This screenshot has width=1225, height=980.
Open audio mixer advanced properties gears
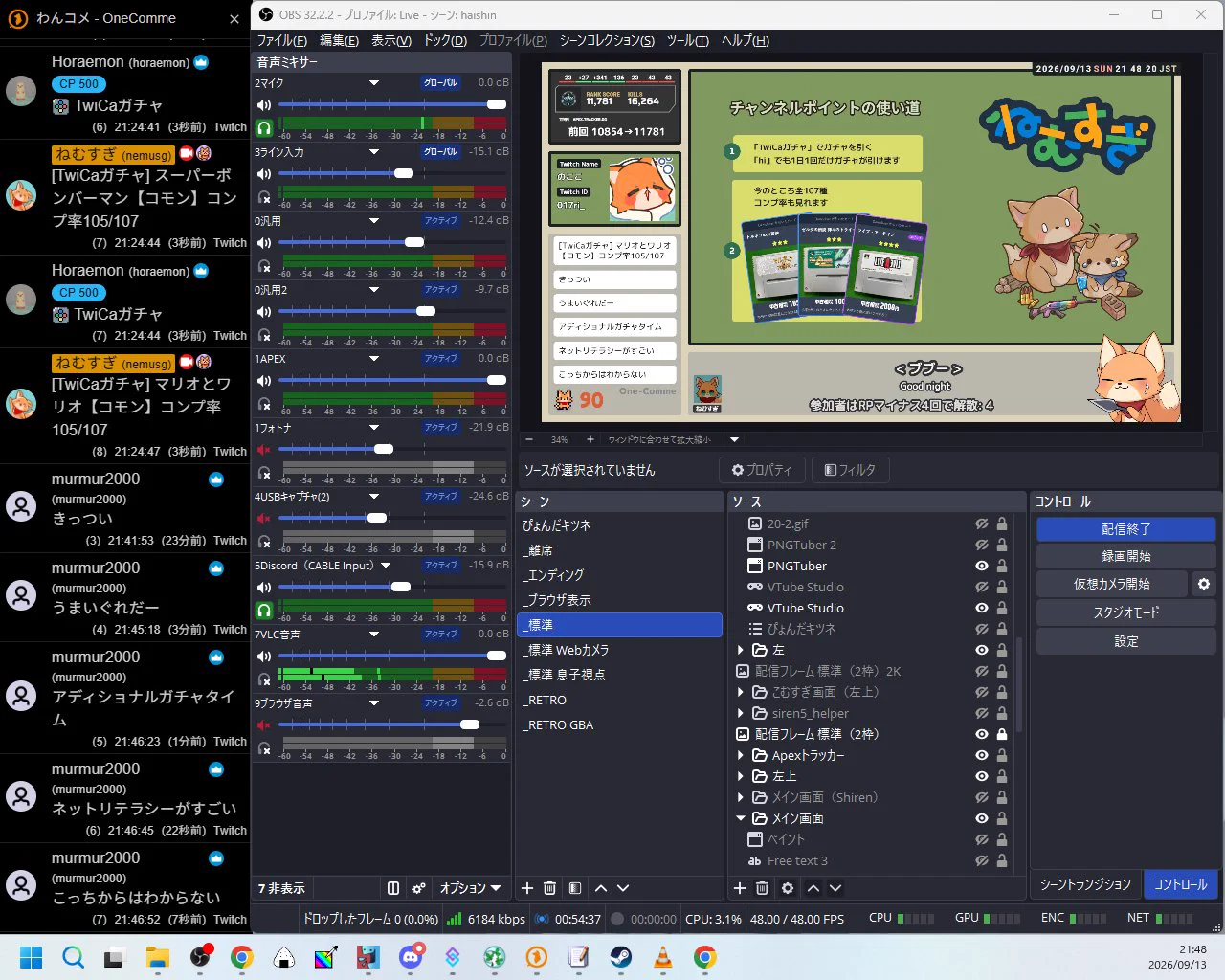coord(418,888)
